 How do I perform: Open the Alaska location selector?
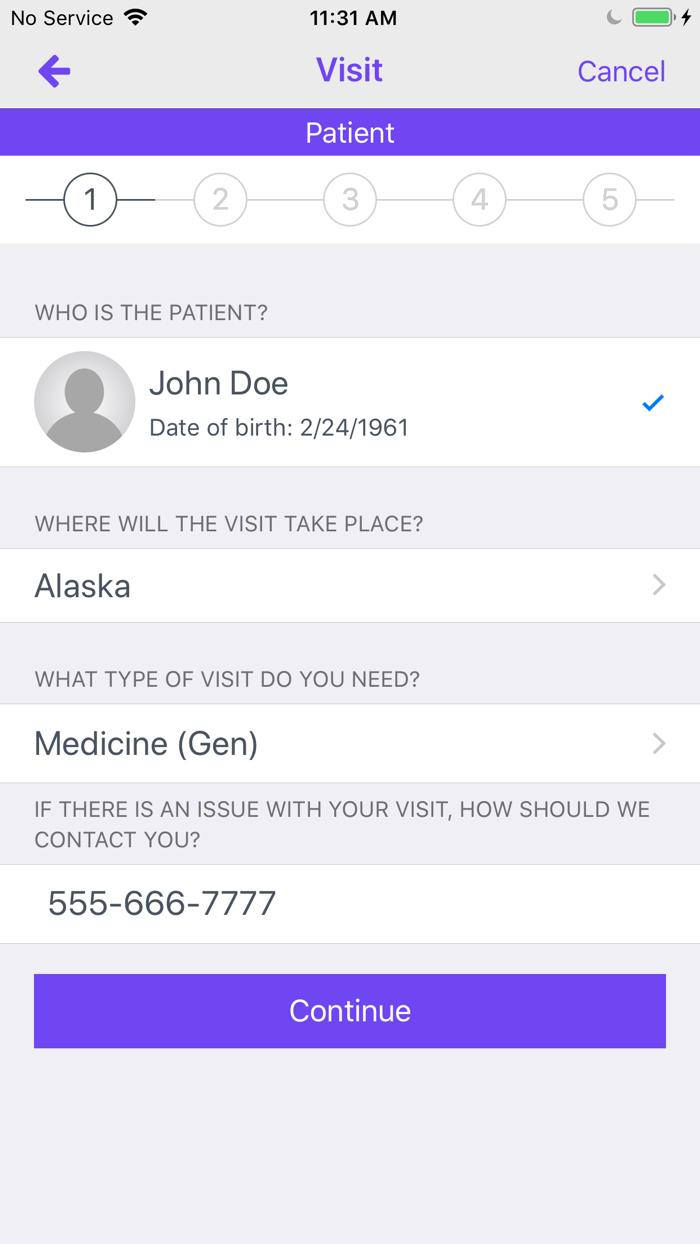[x=350, y=585]
